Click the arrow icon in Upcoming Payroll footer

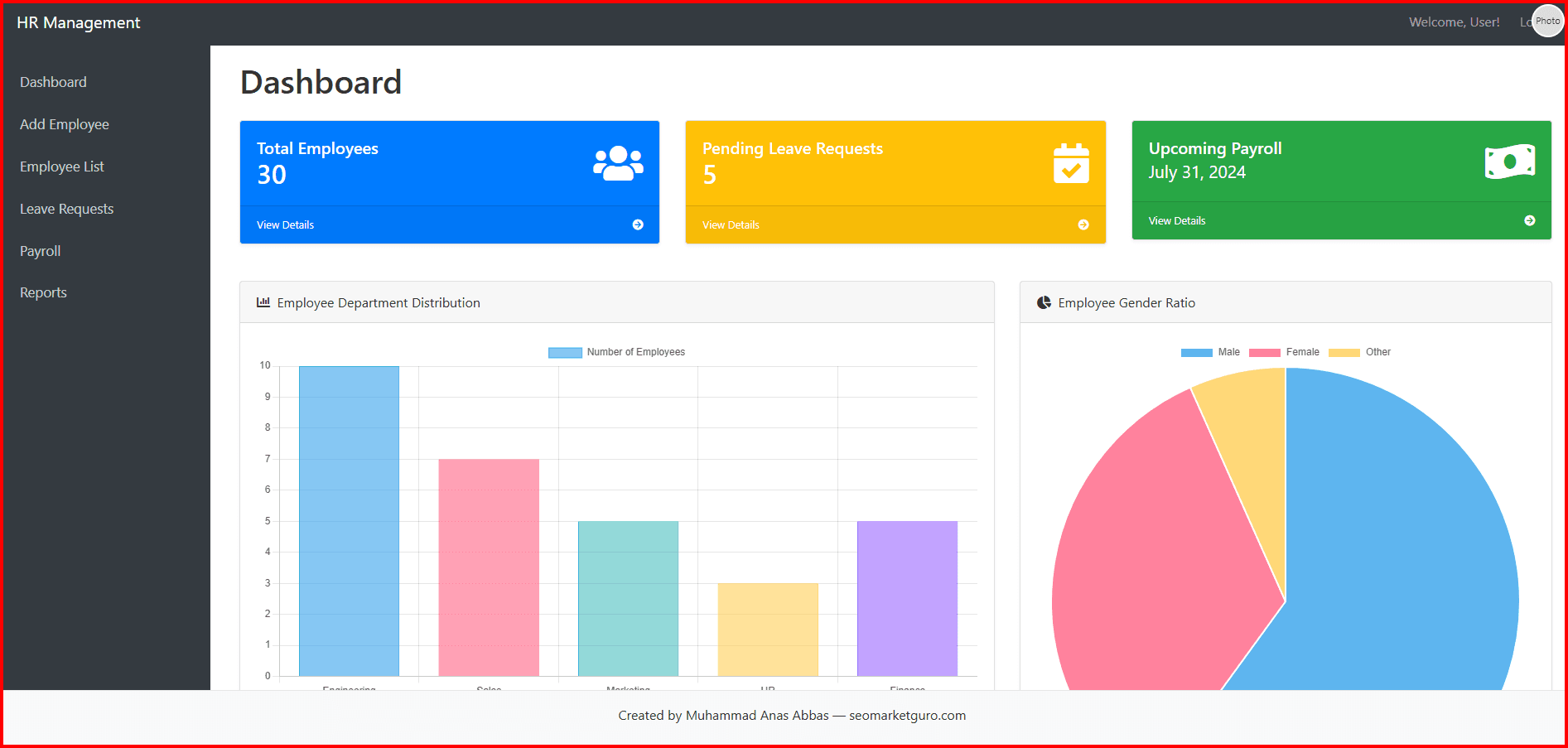(1529, 220)
